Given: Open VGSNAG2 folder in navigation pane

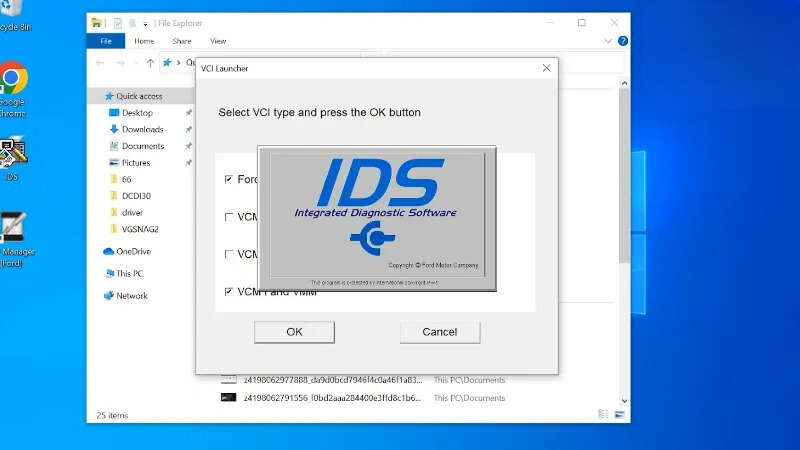Looking at the screenshot, I should [140, 229].
